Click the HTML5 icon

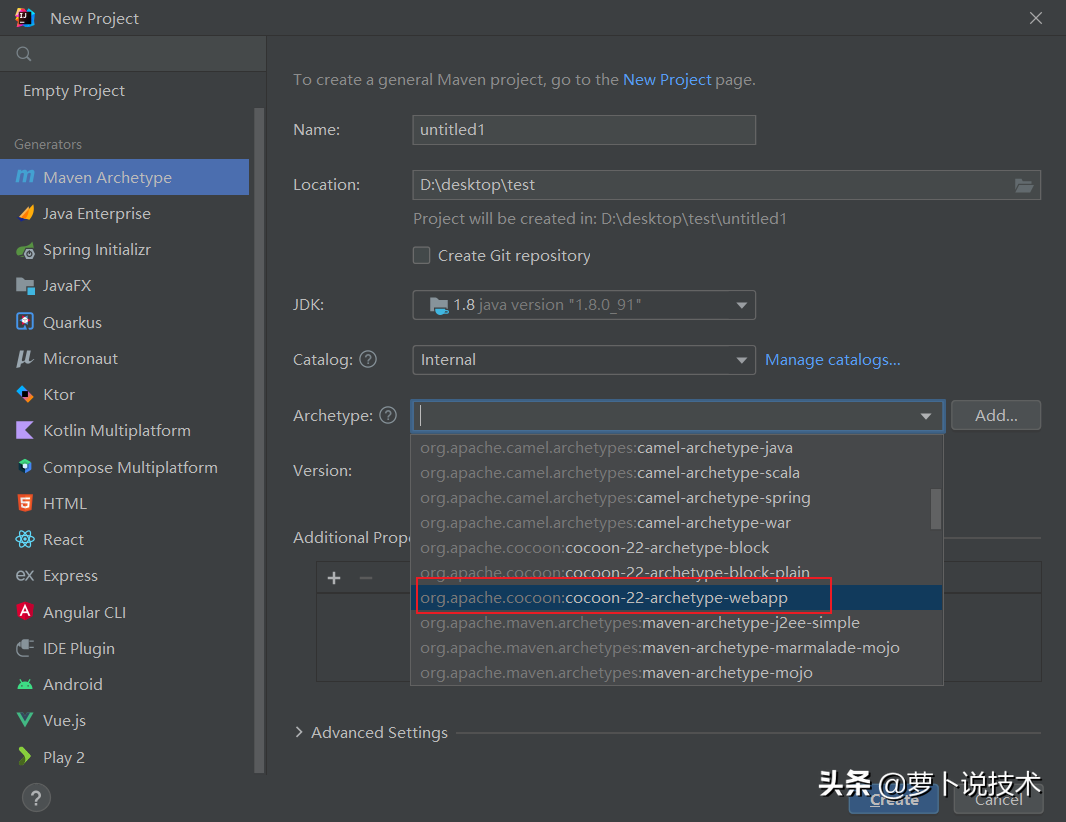tap(25, 503)
